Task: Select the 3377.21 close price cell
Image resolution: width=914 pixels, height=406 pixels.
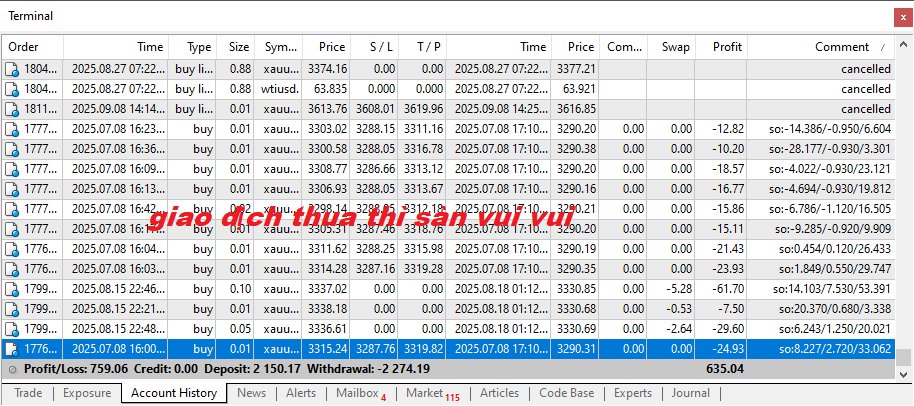Action: click(575, 69)
